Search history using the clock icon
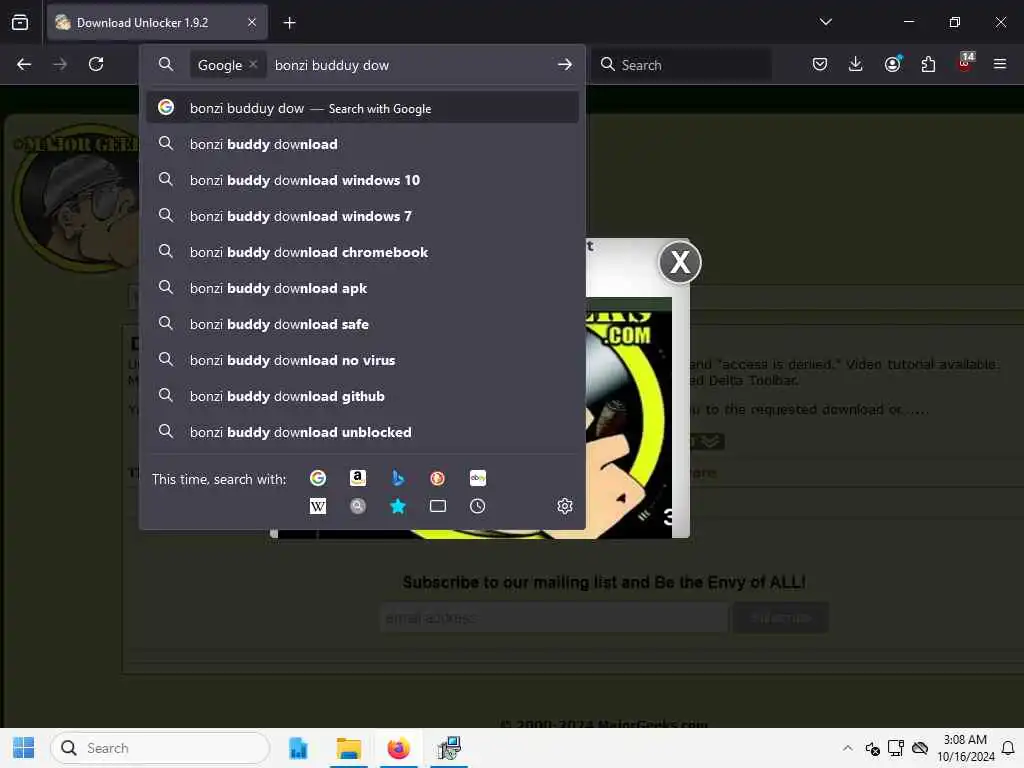The width and height of the screenshot is (1024, 768). click(477, 506)
